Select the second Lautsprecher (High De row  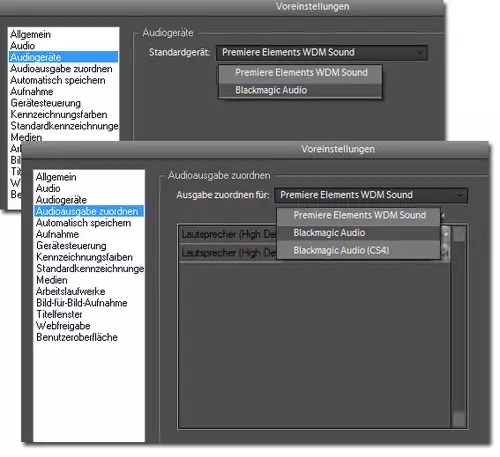point(228,253)
